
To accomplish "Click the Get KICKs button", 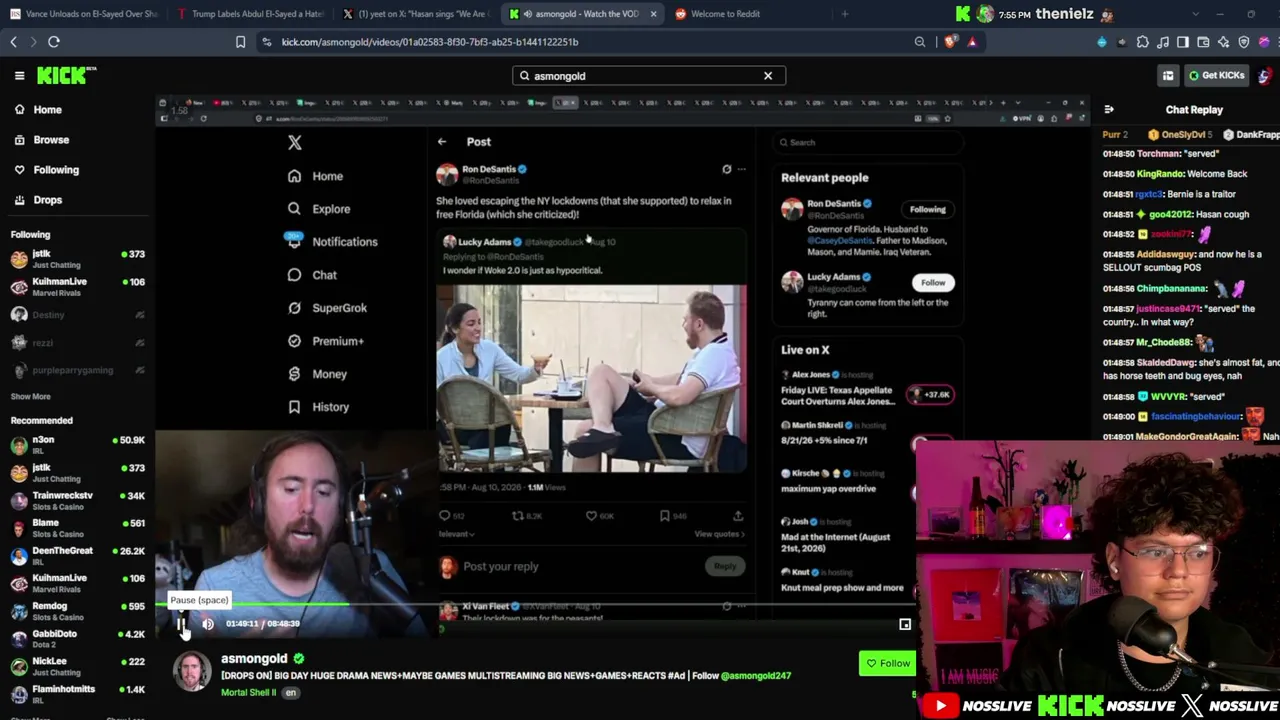I will coord(1216,75).
